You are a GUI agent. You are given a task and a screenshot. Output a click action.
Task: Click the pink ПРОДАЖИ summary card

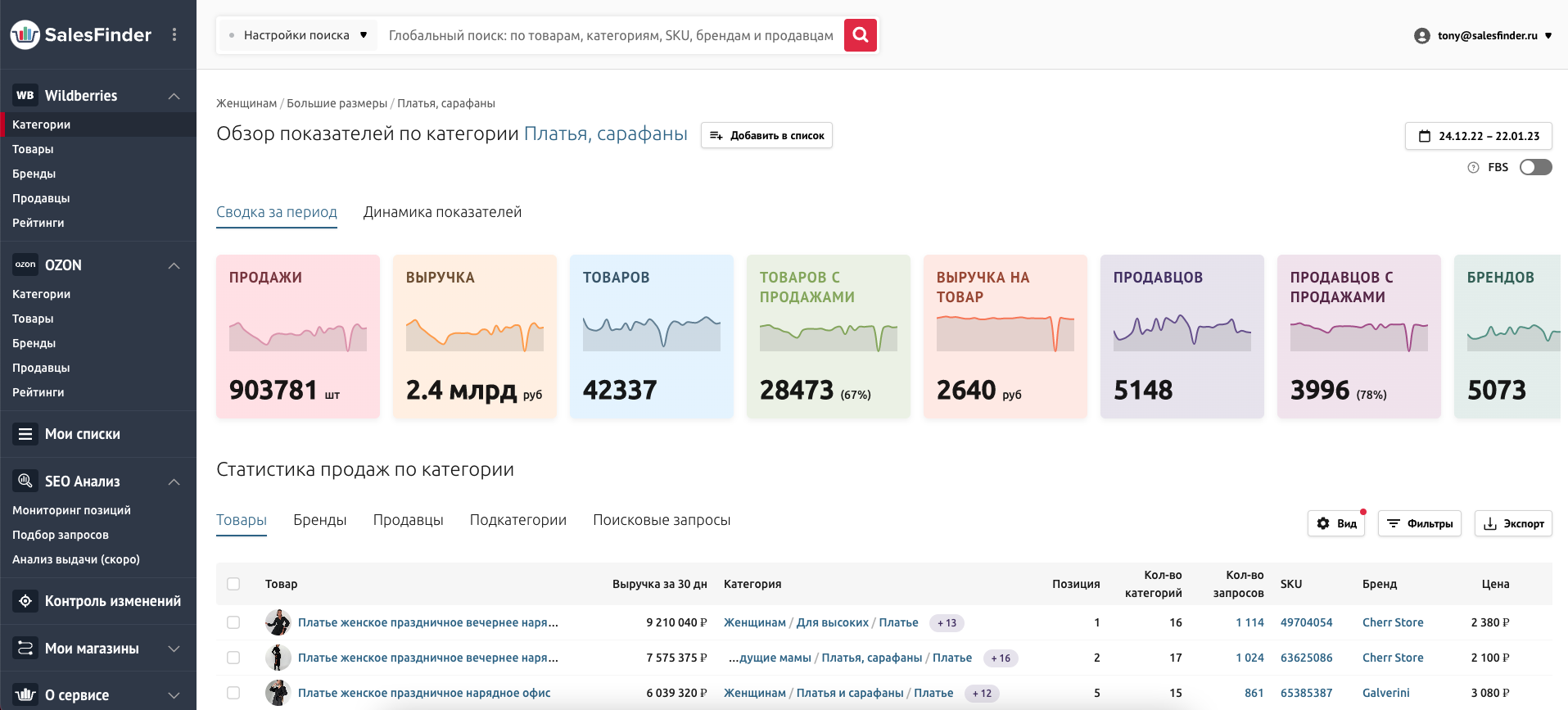click(x=298, y=337)
